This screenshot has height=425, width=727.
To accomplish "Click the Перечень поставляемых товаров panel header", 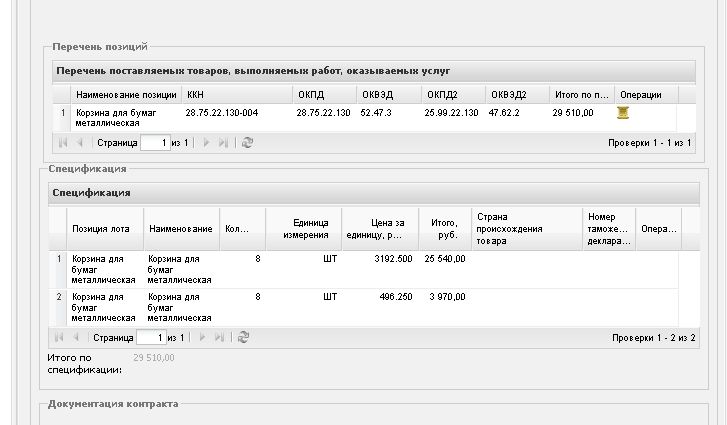I will tap(374, 71).
